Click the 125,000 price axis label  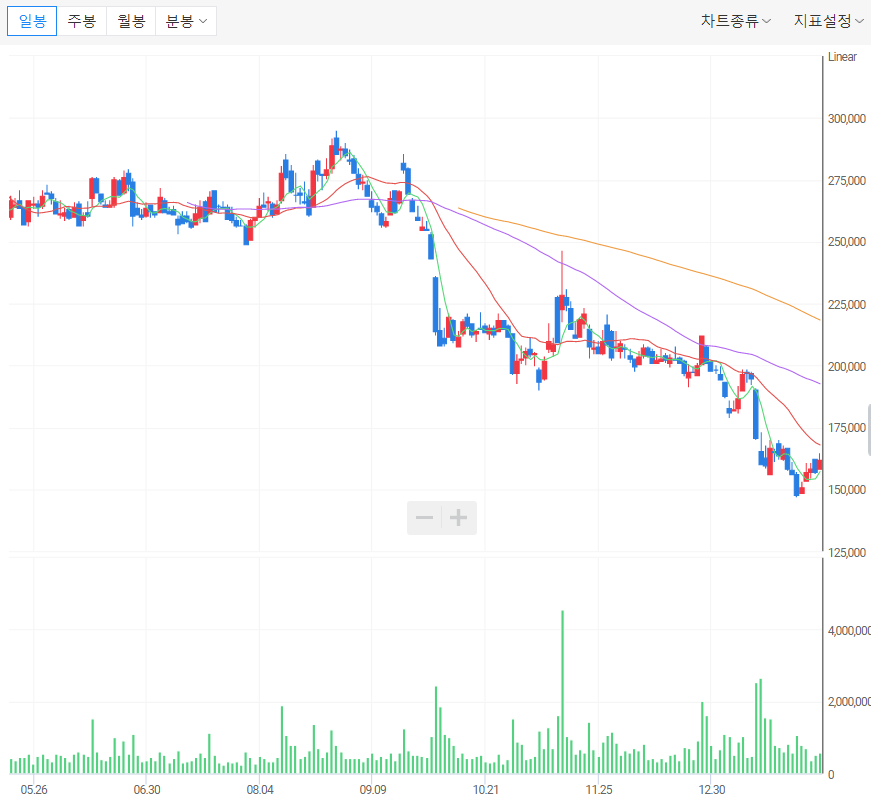pos(847,552)
